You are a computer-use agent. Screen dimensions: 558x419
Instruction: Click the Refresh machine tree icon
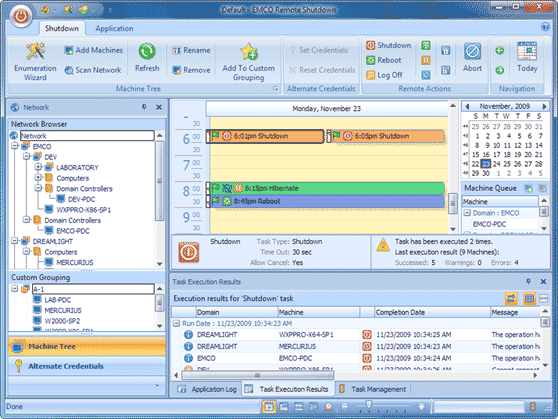[x=147, y=52]
